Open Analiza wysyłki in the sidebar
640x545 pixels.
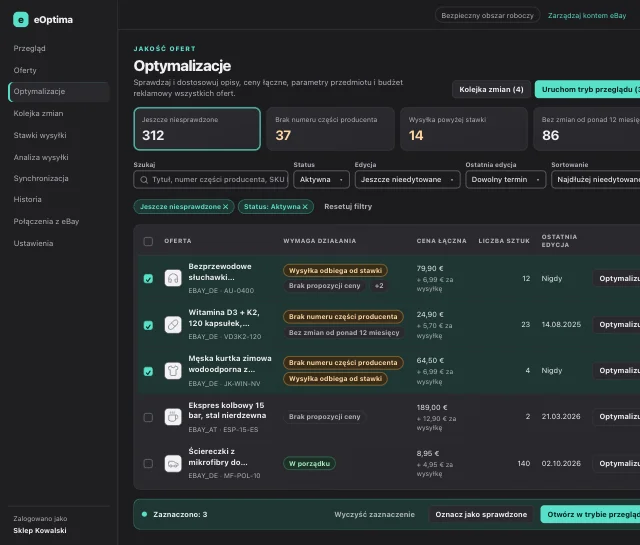click(x=41, y=157)
